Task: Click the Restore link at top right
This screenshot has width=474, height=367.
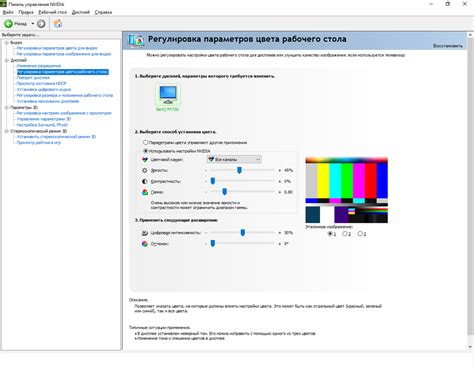Action: (448, 46)
